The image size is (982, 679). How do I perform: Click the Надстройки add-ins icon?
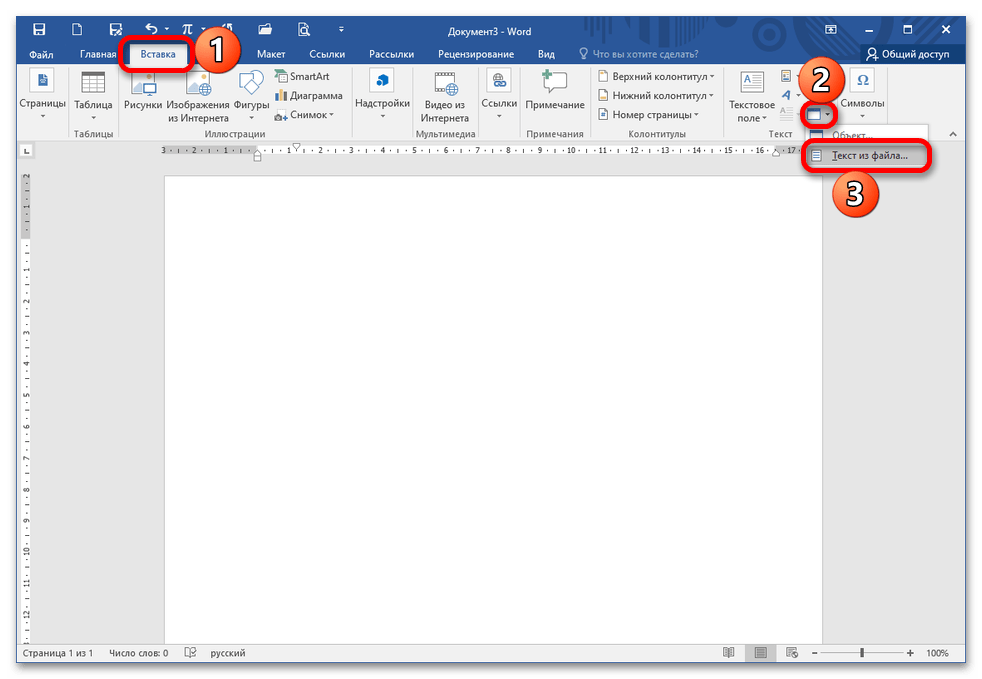[x=382, y=95]
